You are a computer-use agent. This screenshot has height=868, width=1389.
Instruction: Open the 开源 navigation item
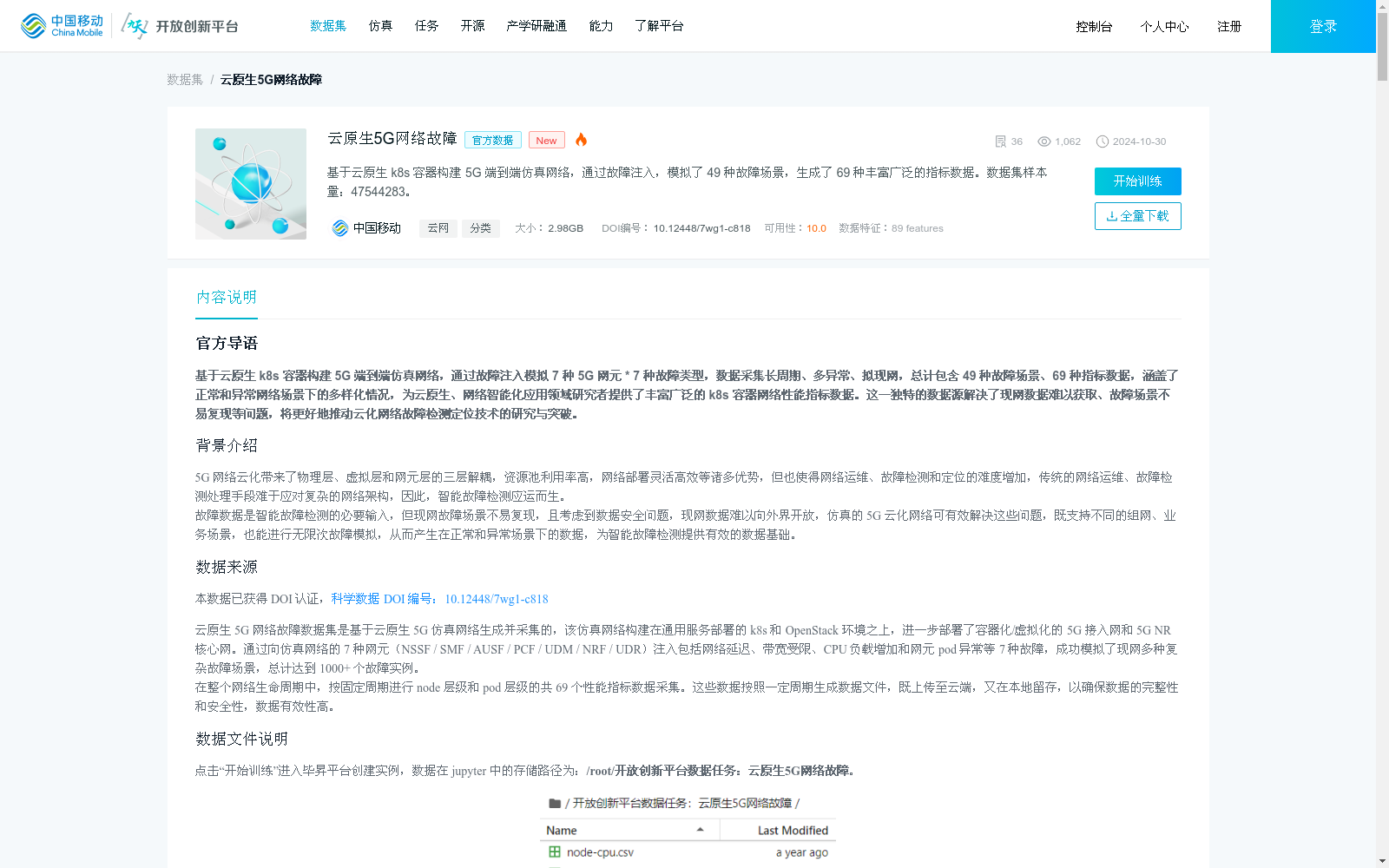pos(473,26)
